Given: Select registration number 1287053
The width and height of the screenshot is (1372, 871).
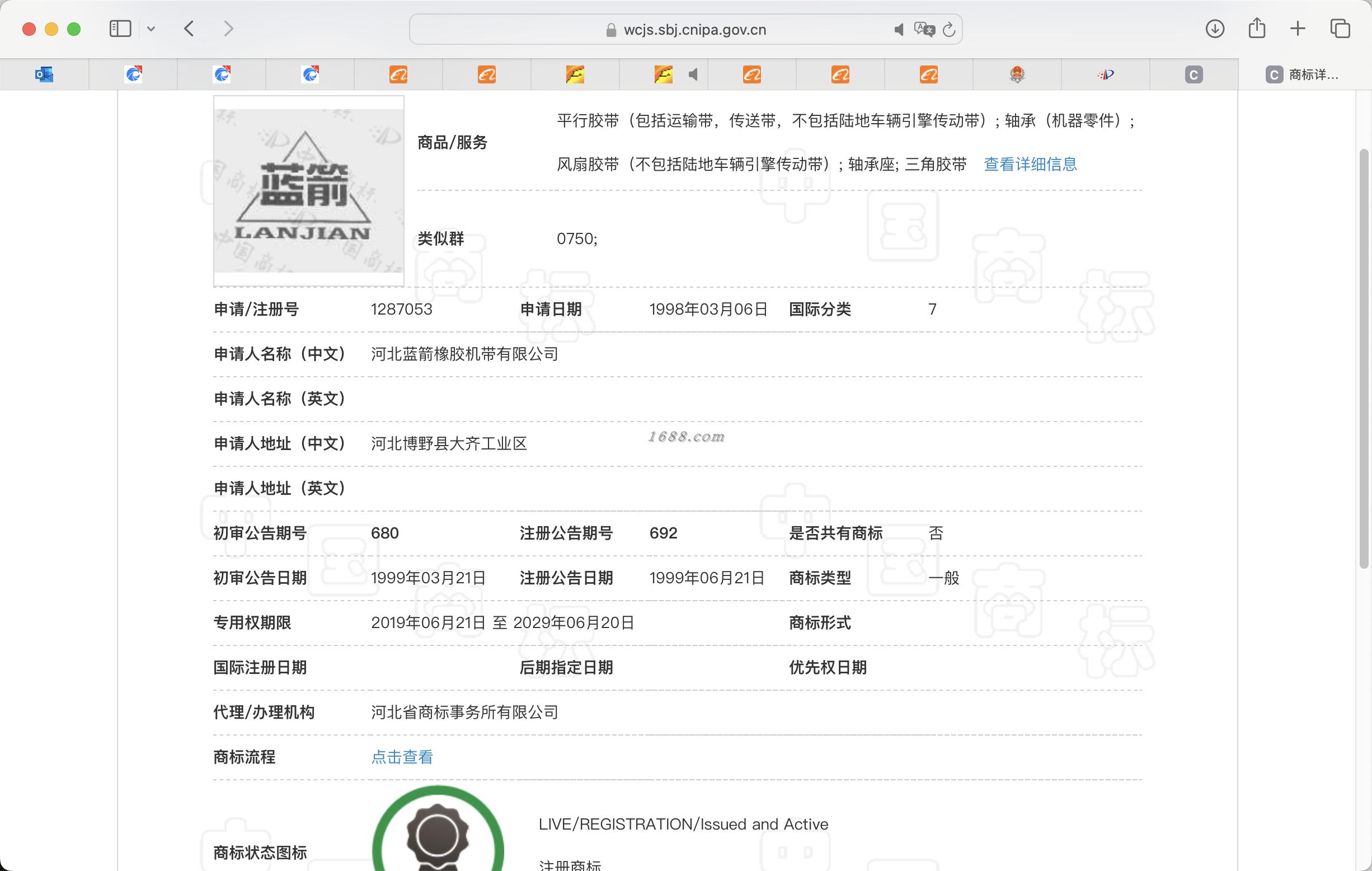Looking at the screenshot, I should coord(401,309).
